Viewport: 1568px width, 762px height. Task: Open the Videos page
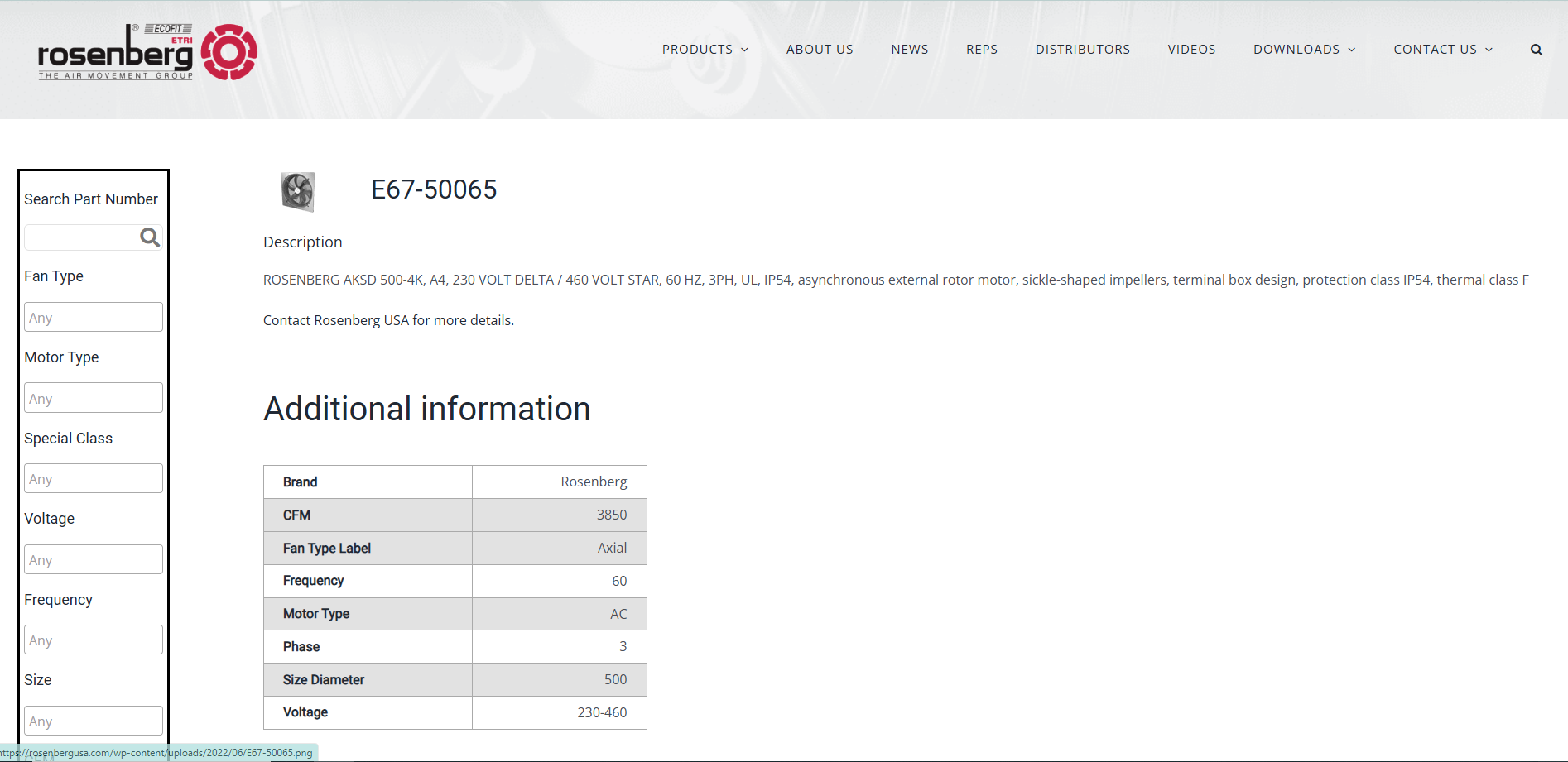1191,50
